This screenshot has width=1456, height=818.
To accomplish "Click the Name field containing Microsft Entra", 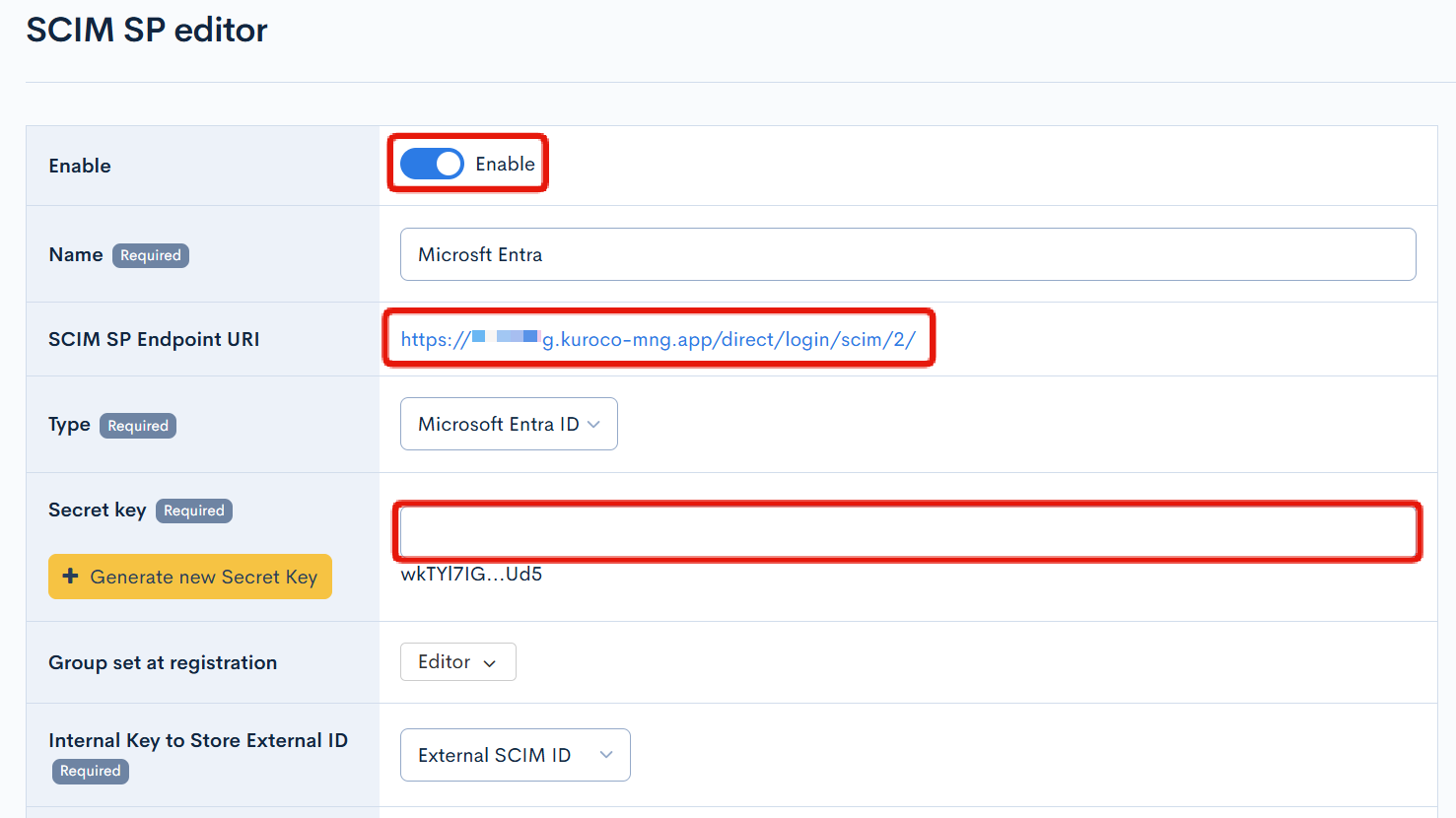I will click(x=907, y=254).
